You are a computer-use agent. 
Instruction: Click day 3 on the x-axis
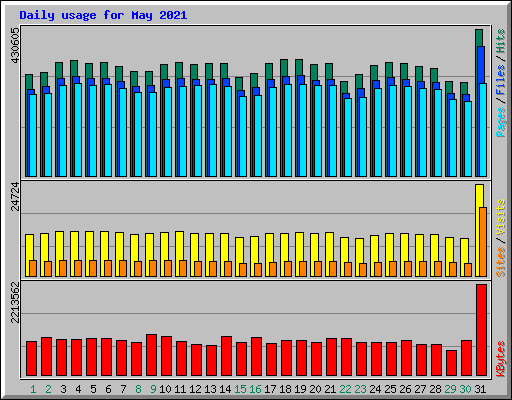tap(63, 389)
